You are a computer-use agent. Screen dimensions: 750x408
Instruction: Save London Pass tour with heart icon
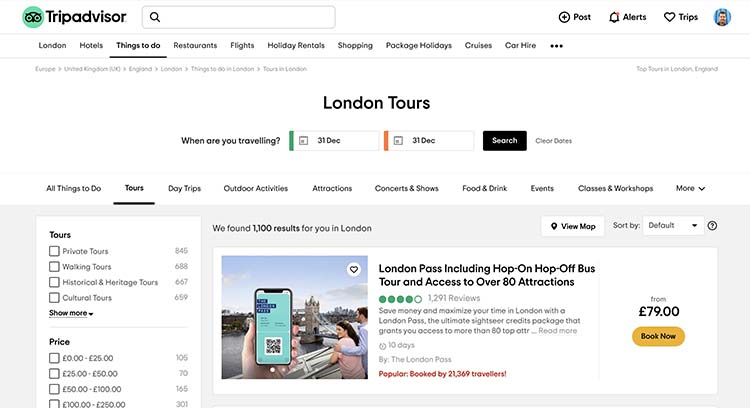tap(353, 270)
